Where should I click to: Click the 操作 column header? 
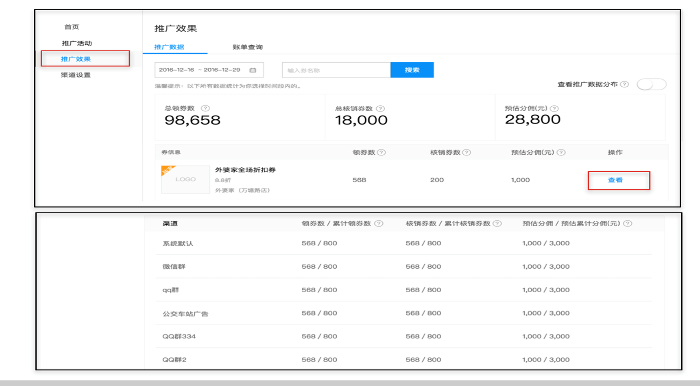point(615,153)
